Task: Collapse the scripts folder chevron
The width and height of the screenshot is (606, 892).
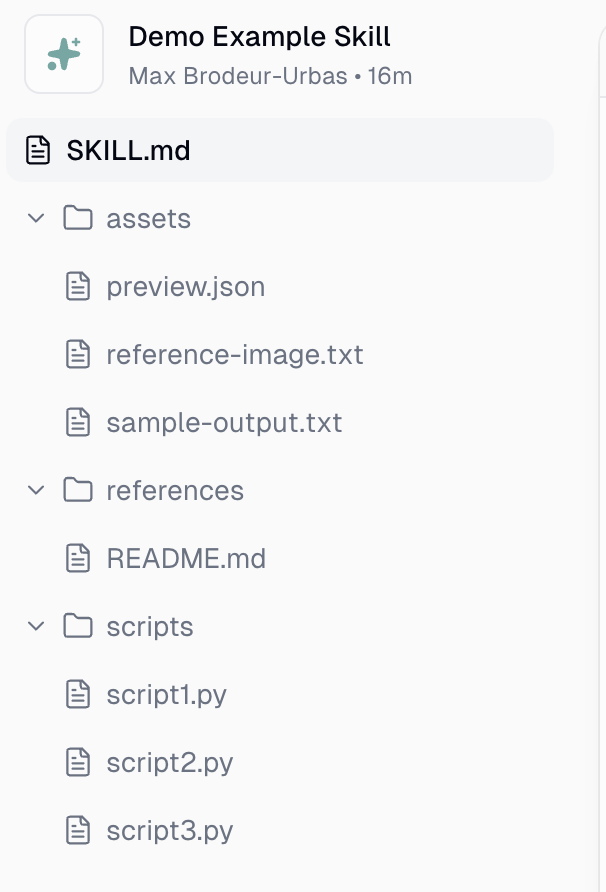Action: [x=36, y=626]
